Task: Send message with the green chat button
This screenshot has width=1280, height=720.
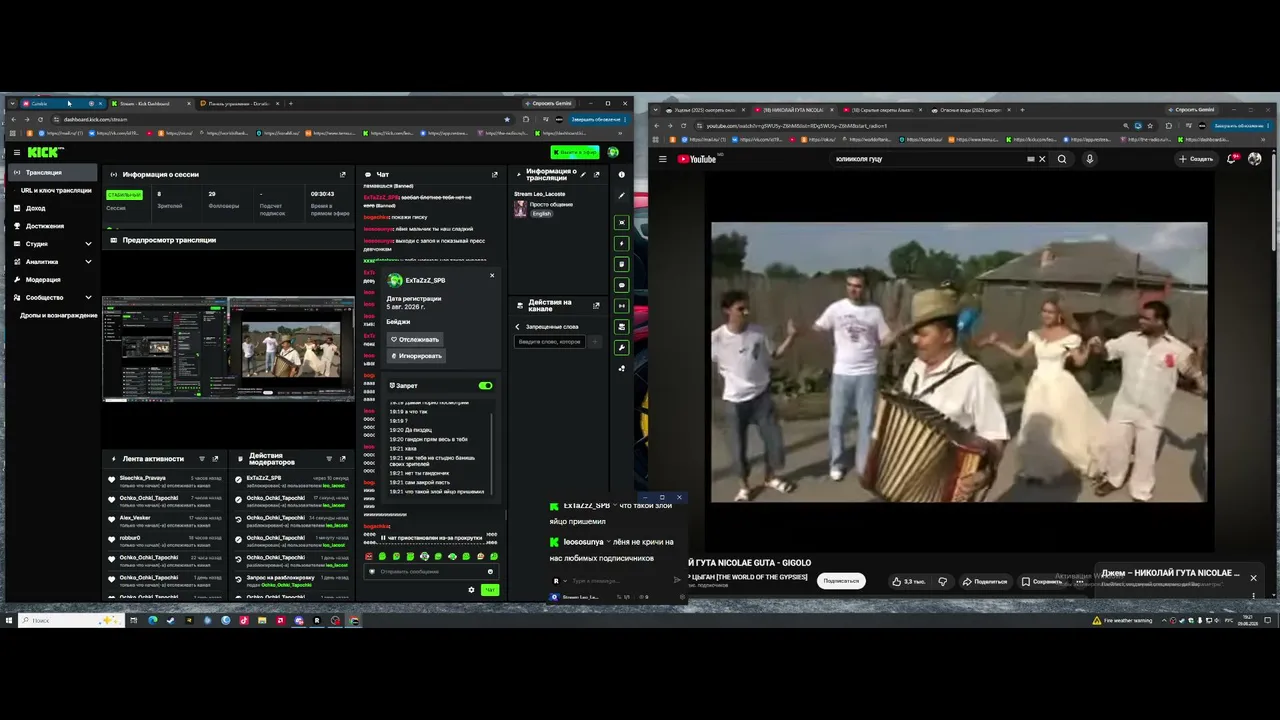Action: pos(490,590)
